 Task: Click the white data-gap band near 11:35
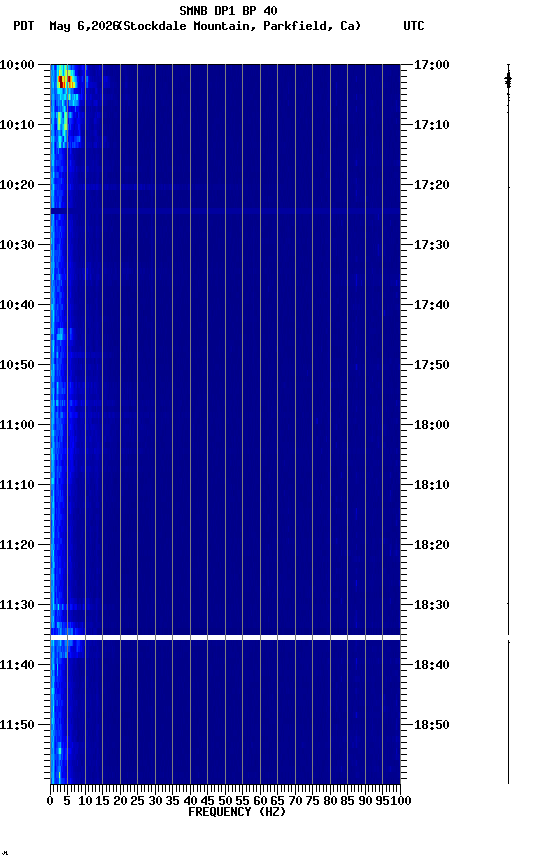click(225, 638)
